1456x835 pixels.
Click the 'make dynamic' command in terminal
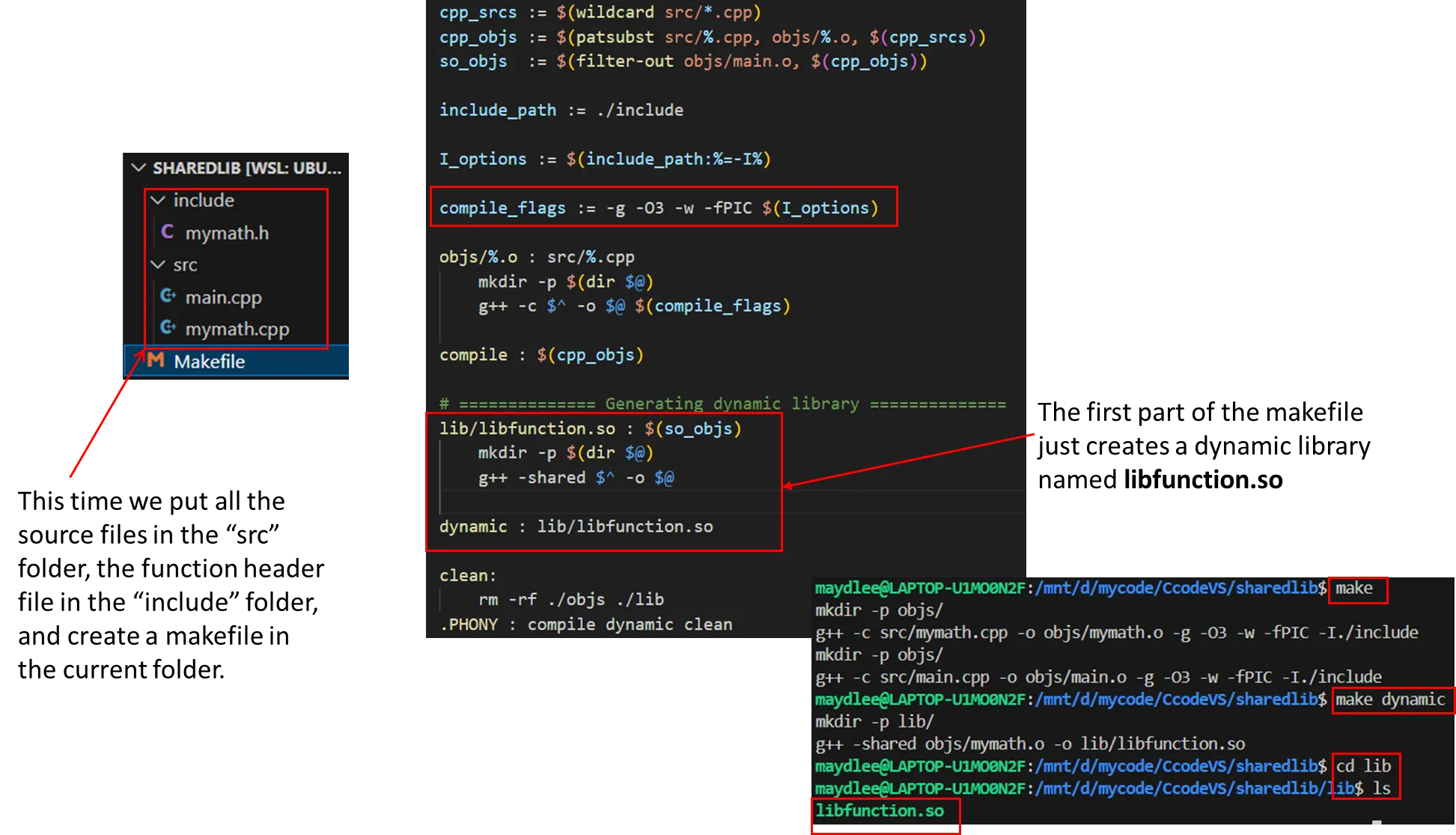[x=1389, y=699]
